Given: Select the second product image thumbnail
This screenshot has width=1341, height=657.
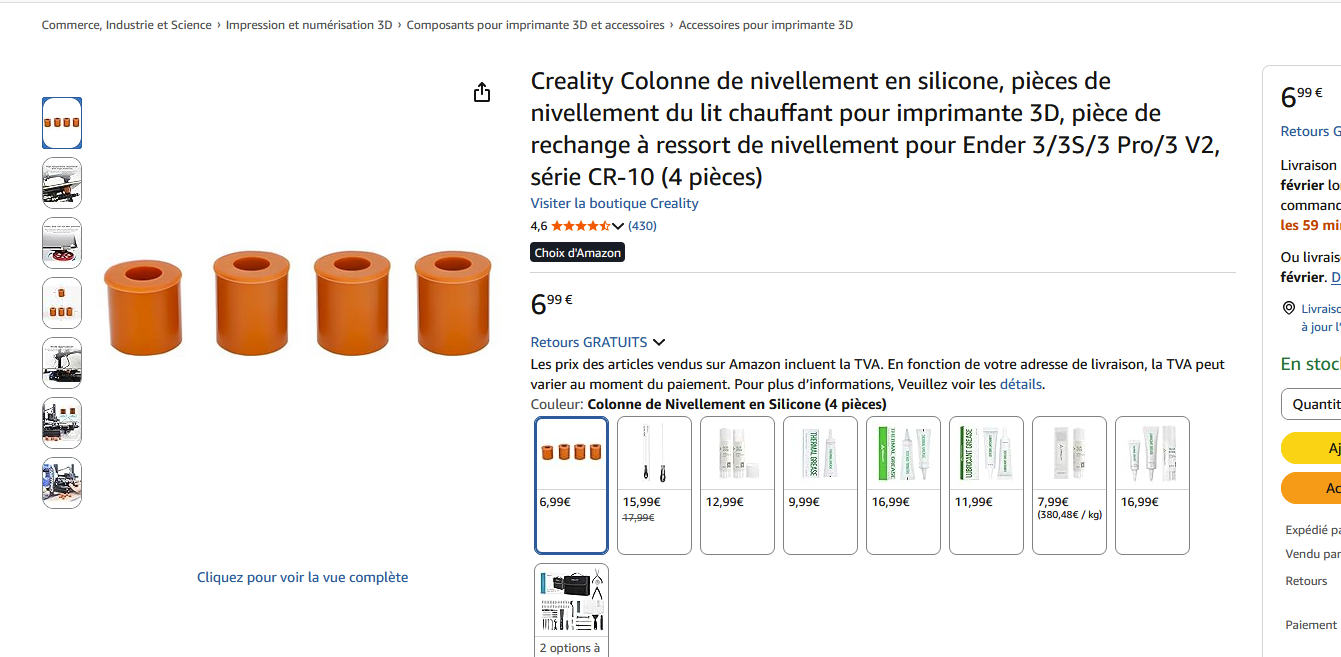Looking at the screenshot, I should click(62, 183).
